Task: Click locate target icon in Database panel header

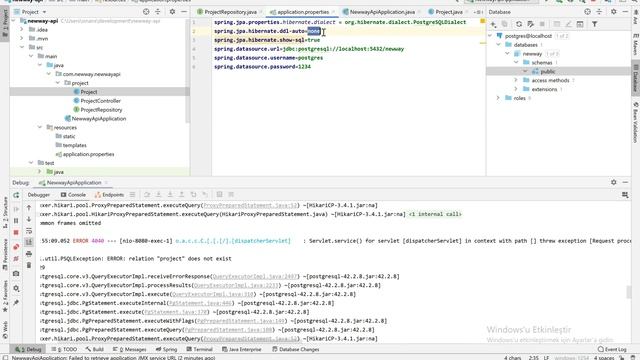Action: [587, 12]
